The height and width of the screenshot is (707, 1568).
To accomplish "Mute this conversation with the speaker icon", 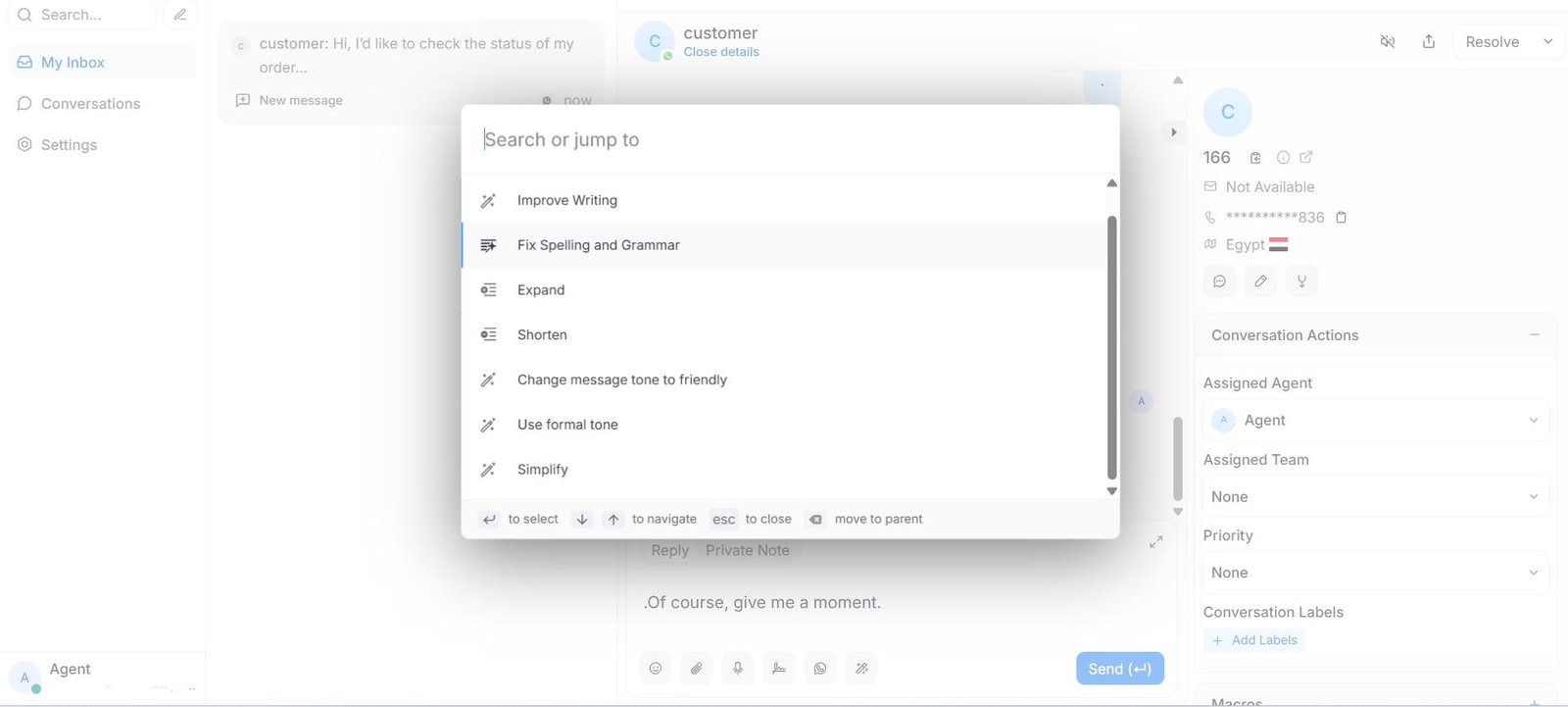I will (1388, 41).
